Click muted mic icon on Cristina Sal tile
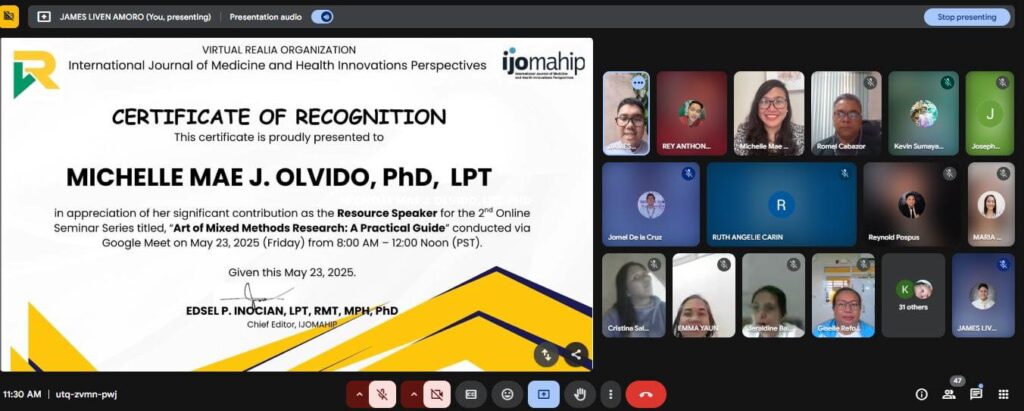This screenshot has height=411, width=1024. (654, 265)
